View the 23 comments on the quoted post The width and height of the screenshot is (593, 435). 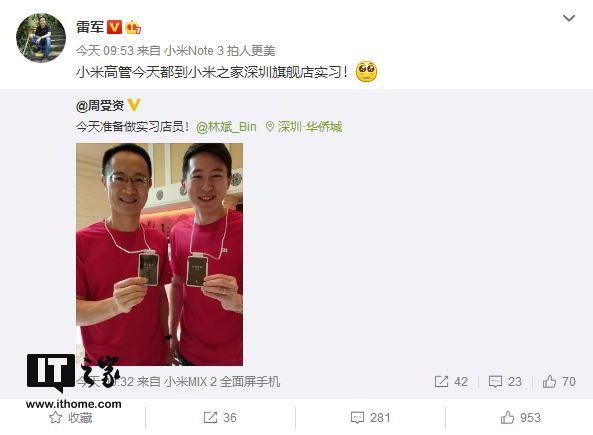pos(505,382)
